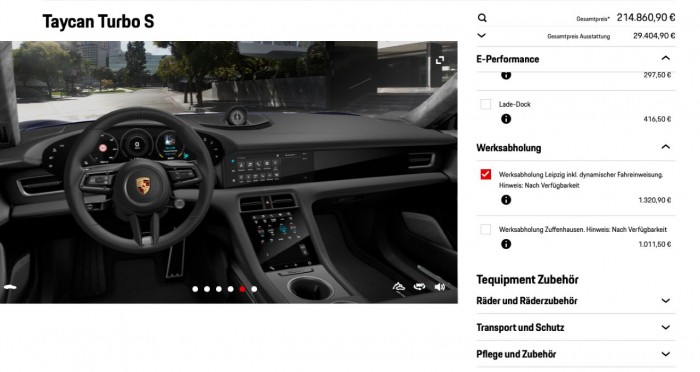Click the 416,50 € Lade-Dock price
700x372 pixels.
point(657,119)
